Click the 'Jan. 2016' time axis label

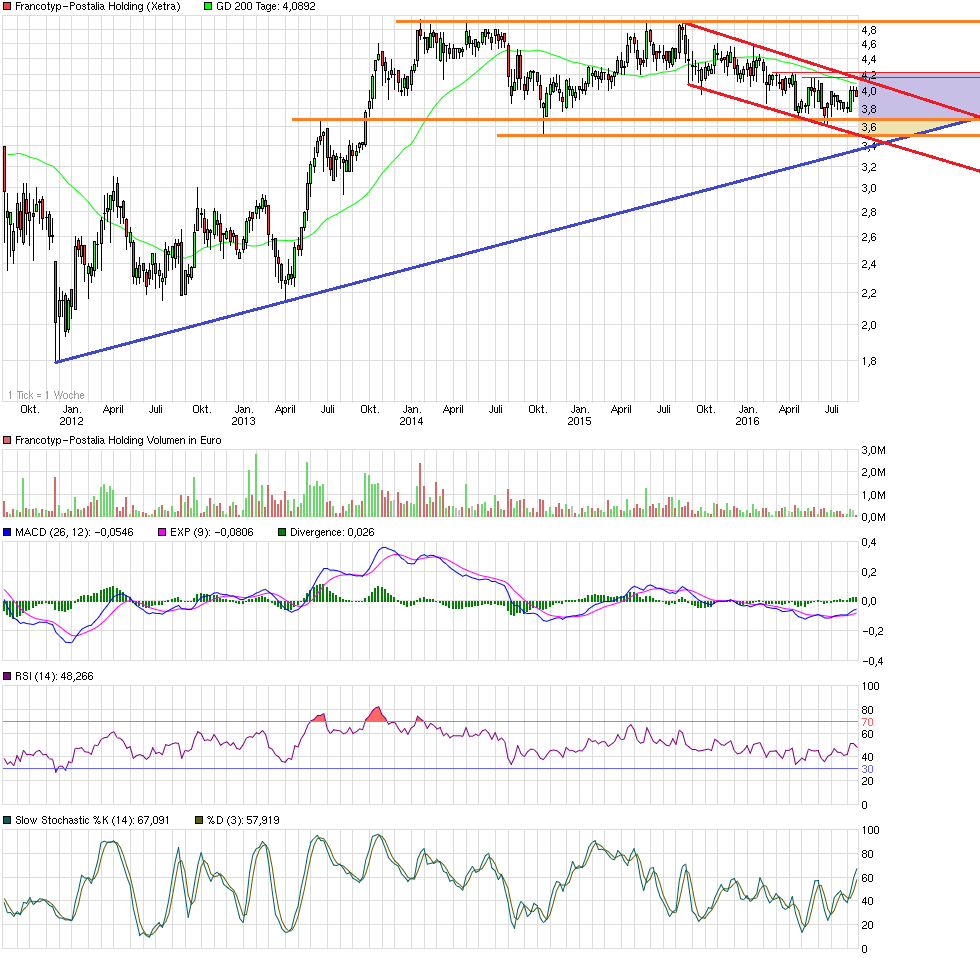click(748, 415)
